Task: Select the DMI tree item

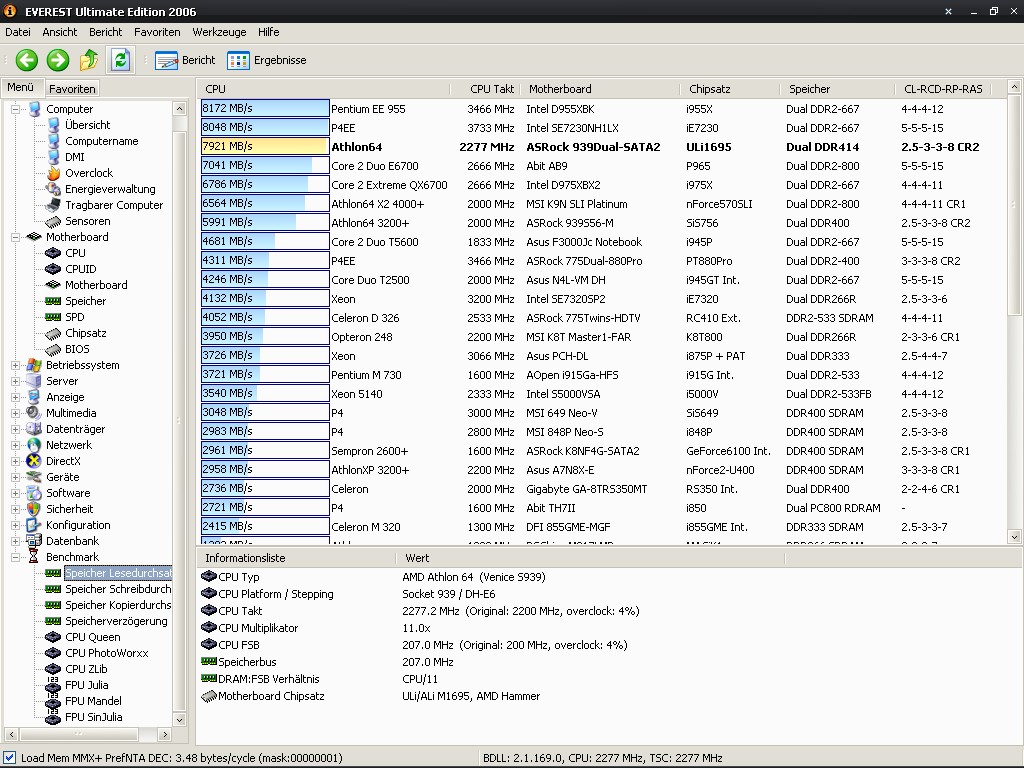Action: coord(74,157)
